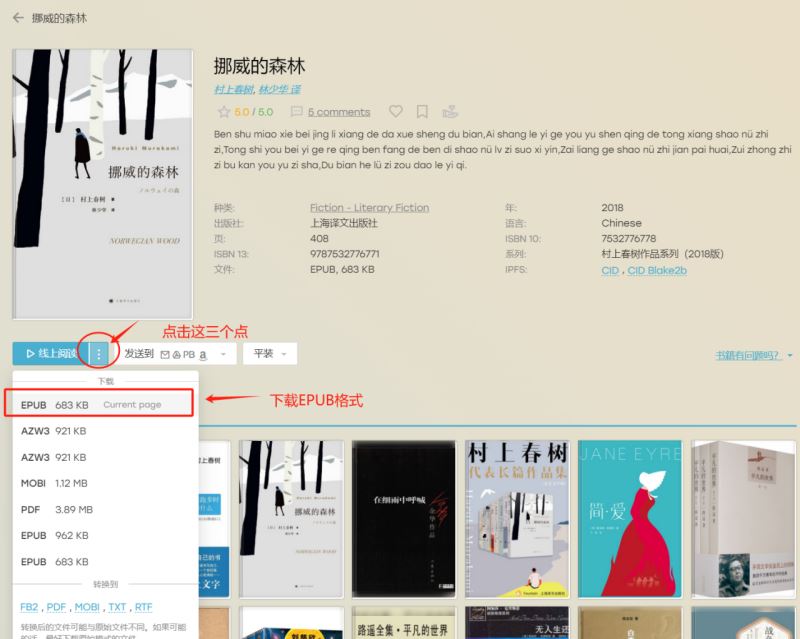The image size is (800, 639).
Task: Open the Norwegian Wood recommended cover thumbnail
Action: coord(291,519)
